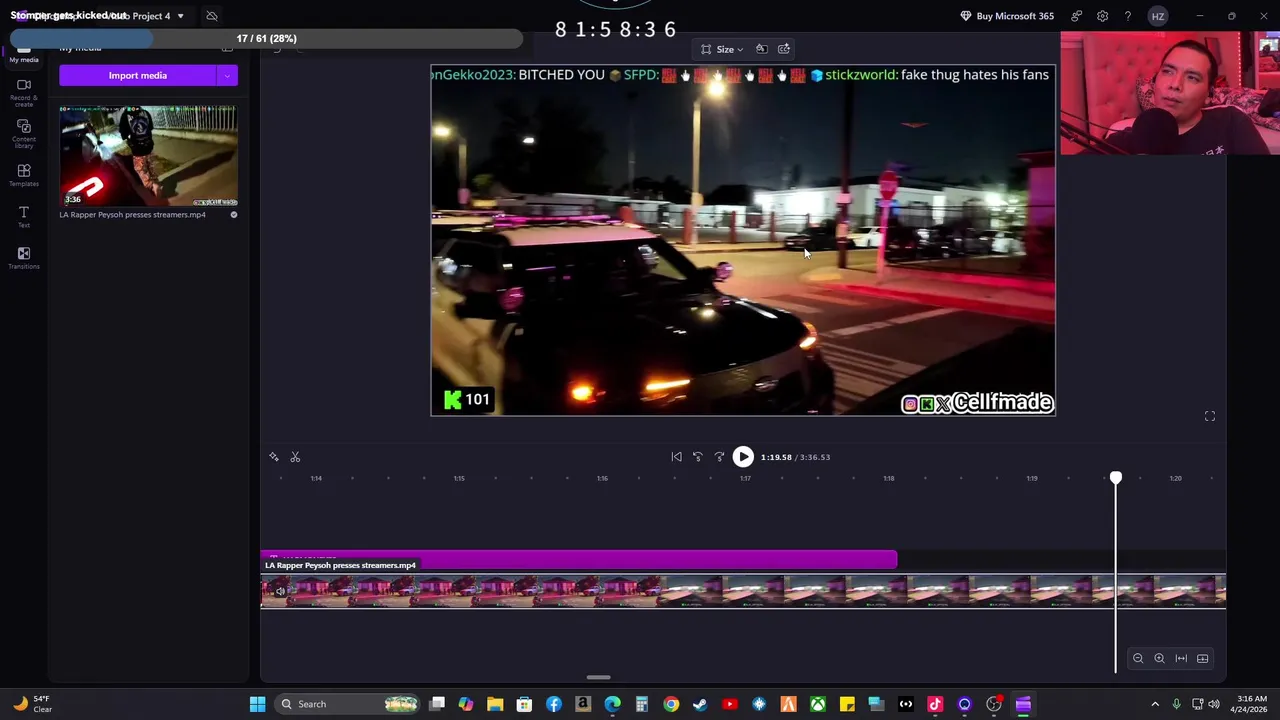Viewport: 1280px width, 720px height.
Task: Enter fullscreen preview mode
Action: pos(1210,416)
